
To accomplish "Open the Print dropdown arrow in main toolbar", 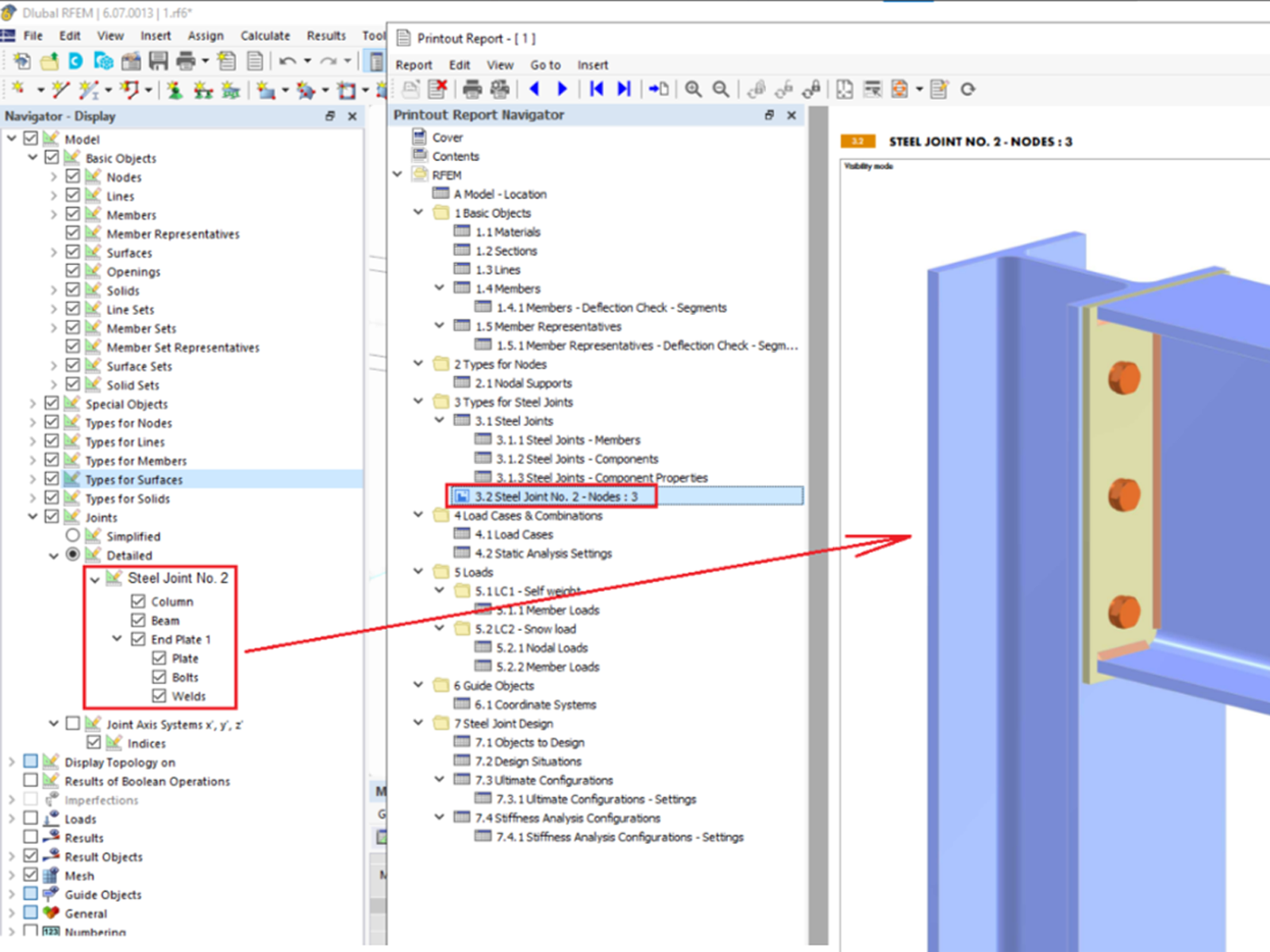I will [205, 60].
